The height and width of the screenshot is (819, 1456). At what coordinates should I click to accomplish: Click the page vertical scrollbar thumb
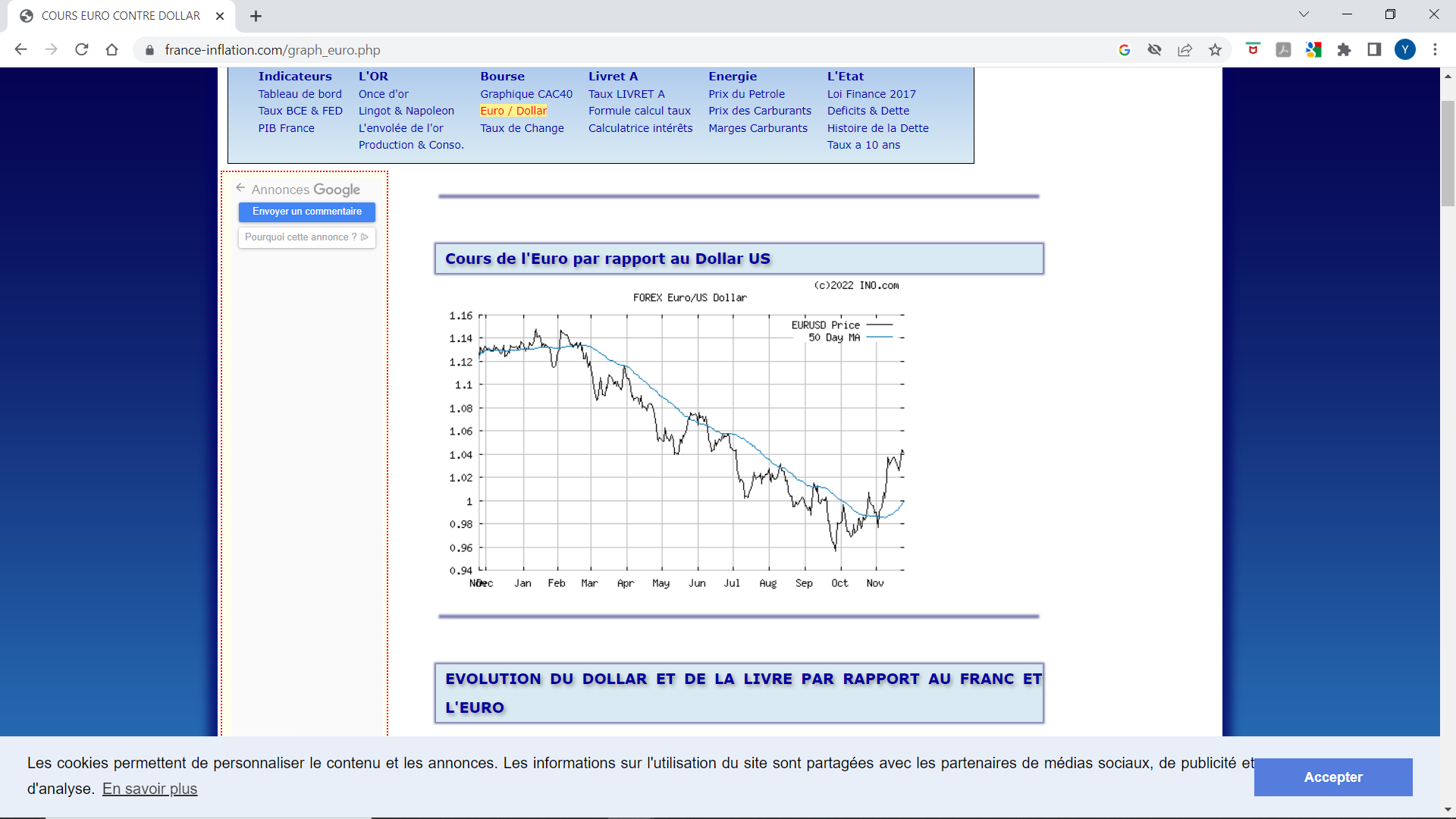[1448, 152]
